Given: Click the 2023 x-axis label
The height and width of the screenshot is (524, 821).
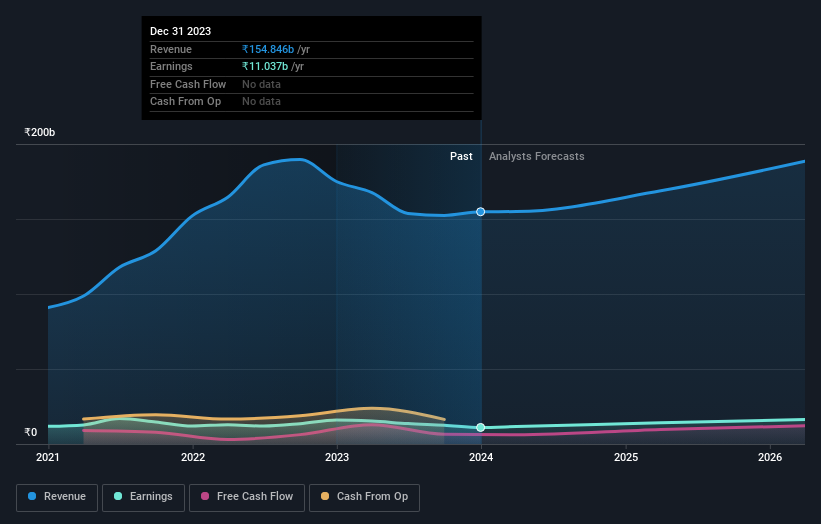Looking at the screenshot, I should [337, 457].
